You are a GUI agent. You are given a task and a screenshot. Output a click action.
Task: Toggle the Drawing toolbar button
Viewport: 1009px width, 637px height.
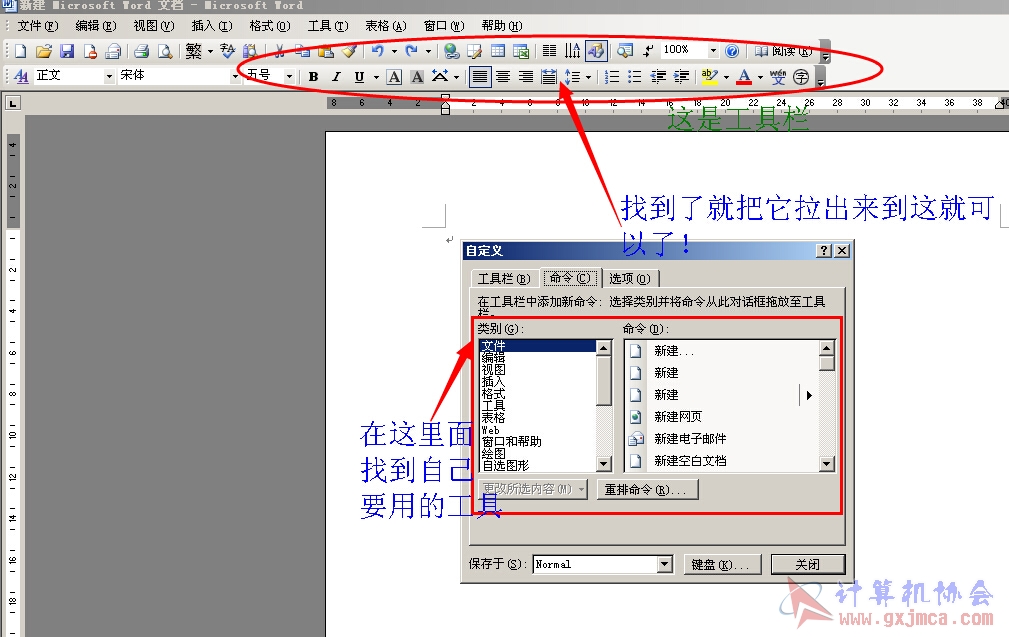point(596,51)
